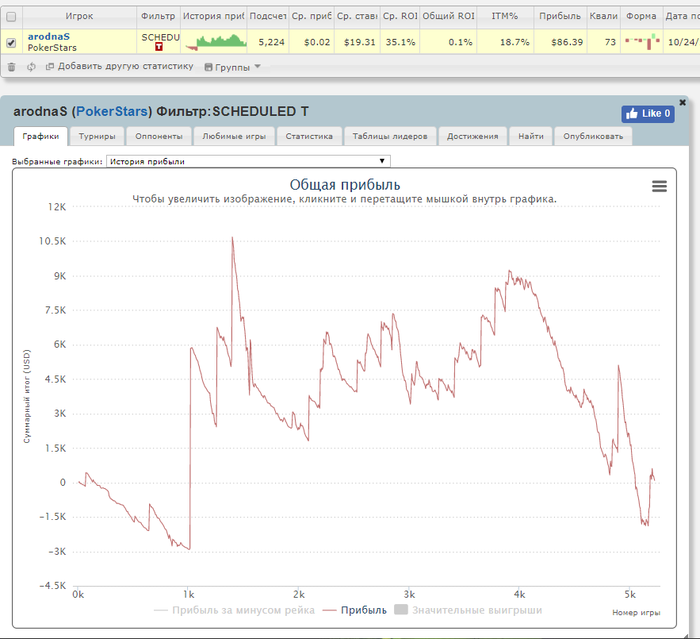Follow the PokerStars link in panel title
Screen dimensions: 700x639
112,111
